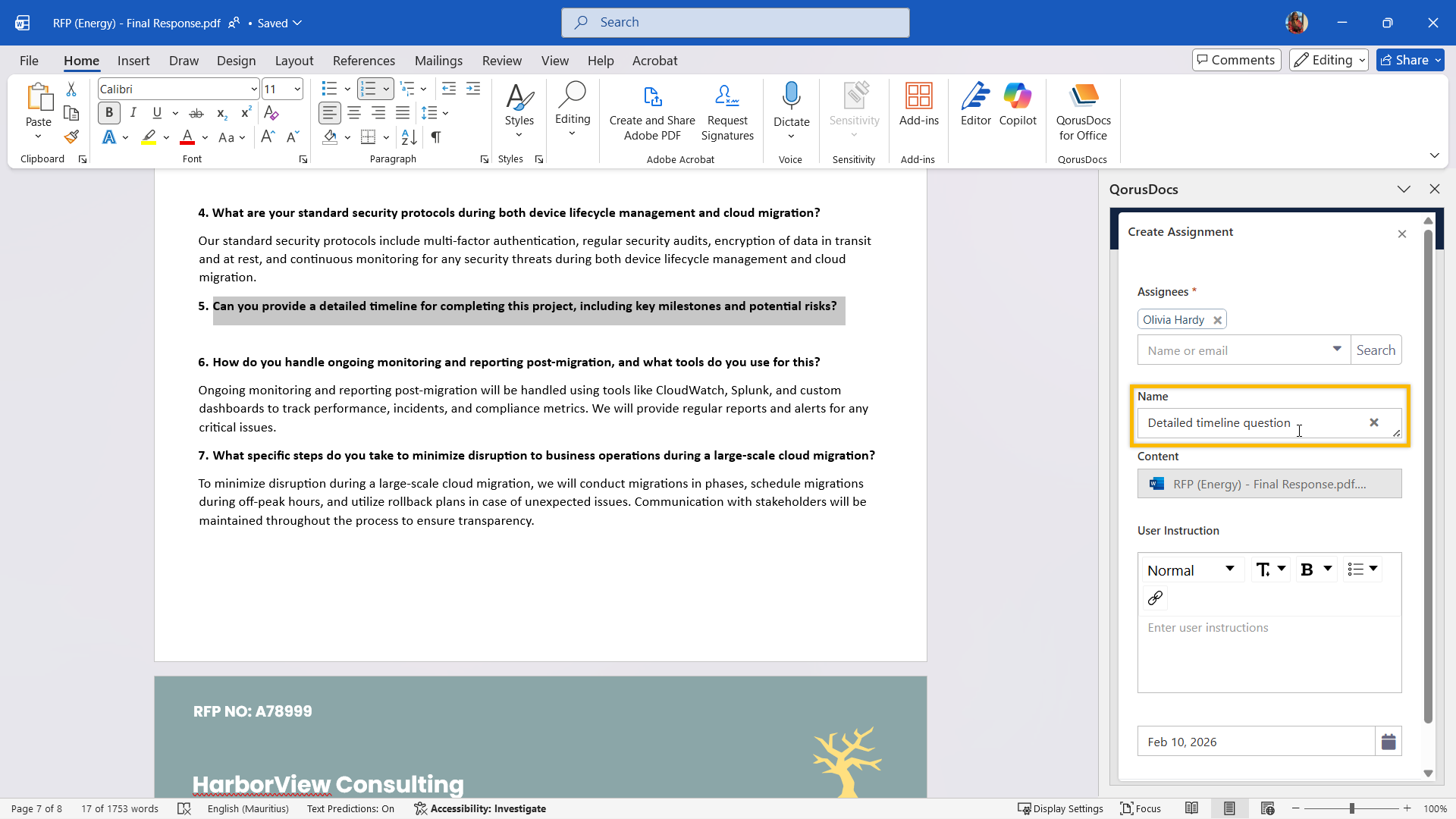The image size is (1456, 819).
Task: Click the insert link icon in instructions
Action: [x=1155, y=598]
